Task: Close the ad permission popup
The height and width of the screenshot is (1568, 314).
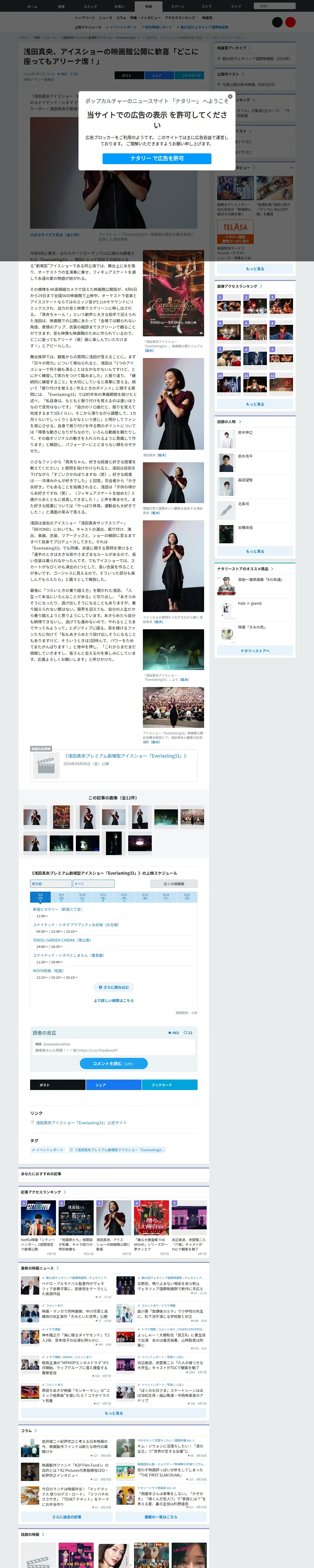Action: (x=230, y=96)
